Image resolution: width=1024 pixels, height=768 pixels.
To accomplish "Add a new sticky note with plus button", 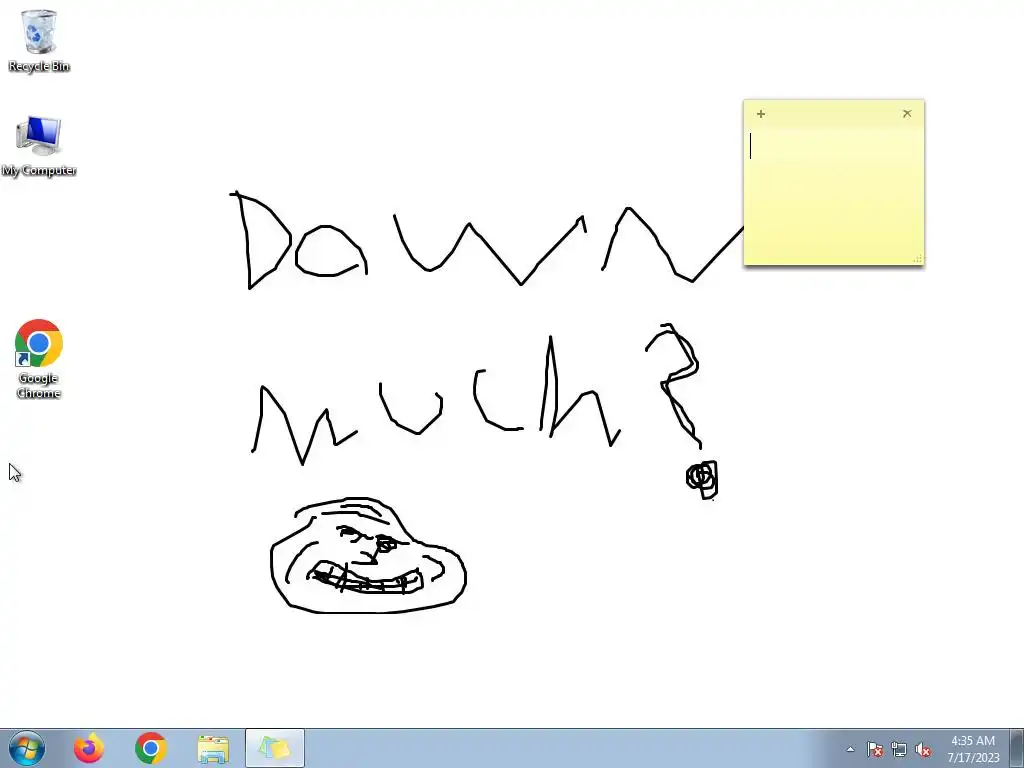I will [761, 114].
